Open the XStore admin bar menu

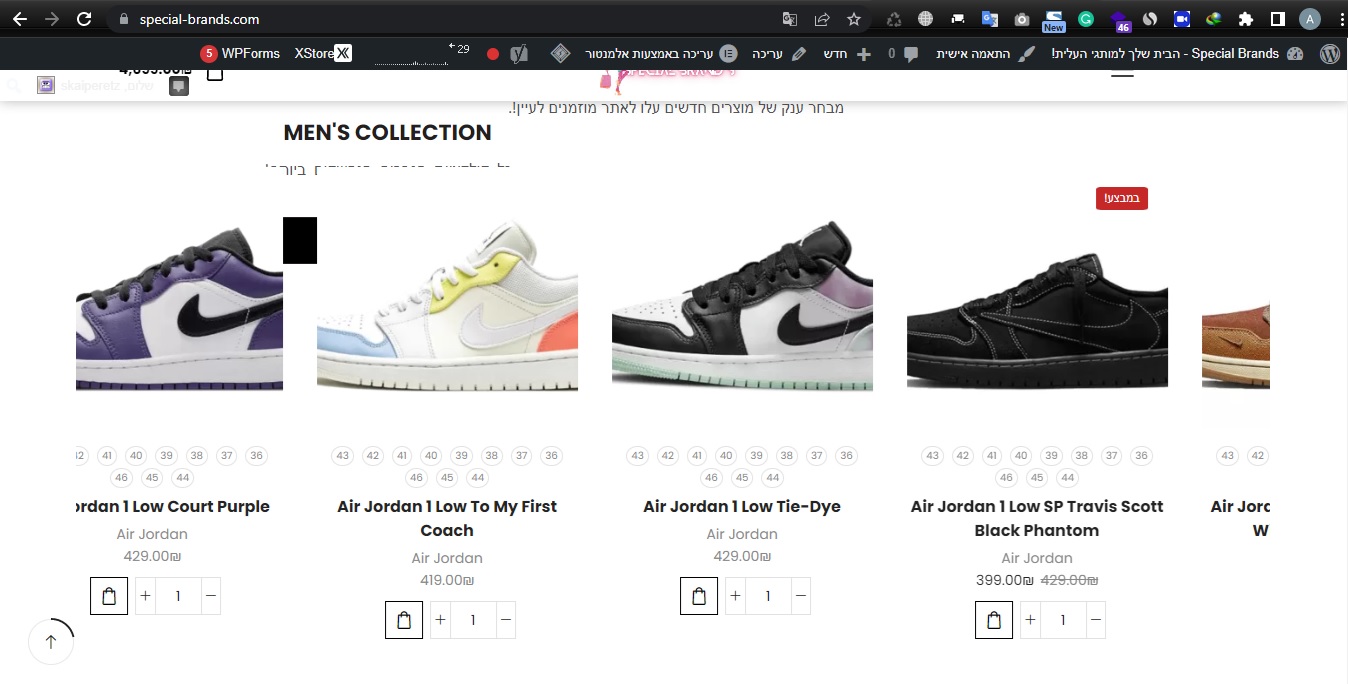323,54
